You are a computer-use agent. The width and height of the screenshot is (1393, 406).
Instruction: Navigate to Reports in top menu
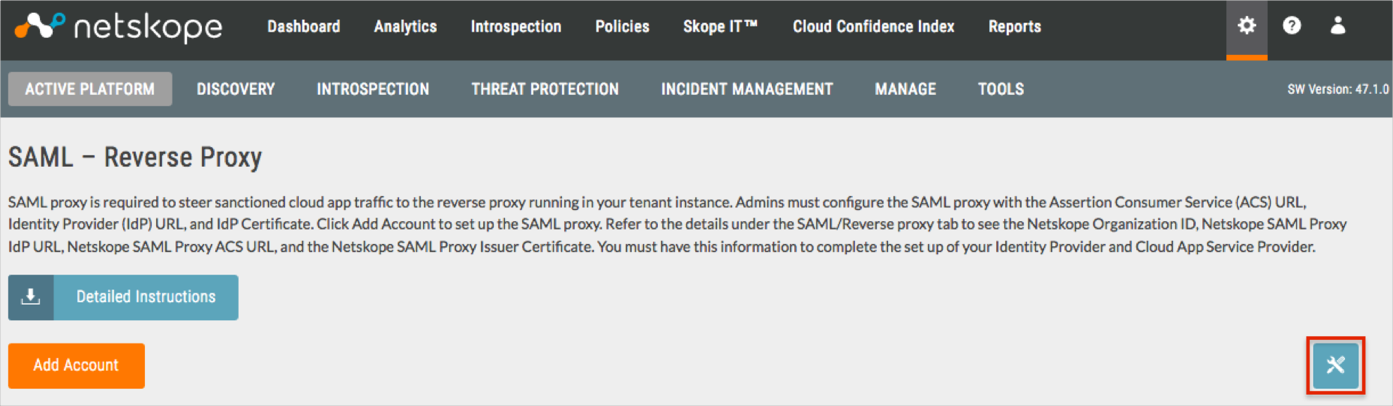coord(1014,27)
